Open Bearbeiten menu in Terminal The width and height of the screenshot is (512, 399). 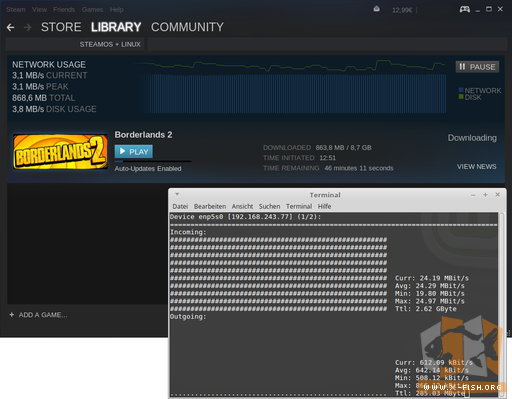[x=210, y=206]
